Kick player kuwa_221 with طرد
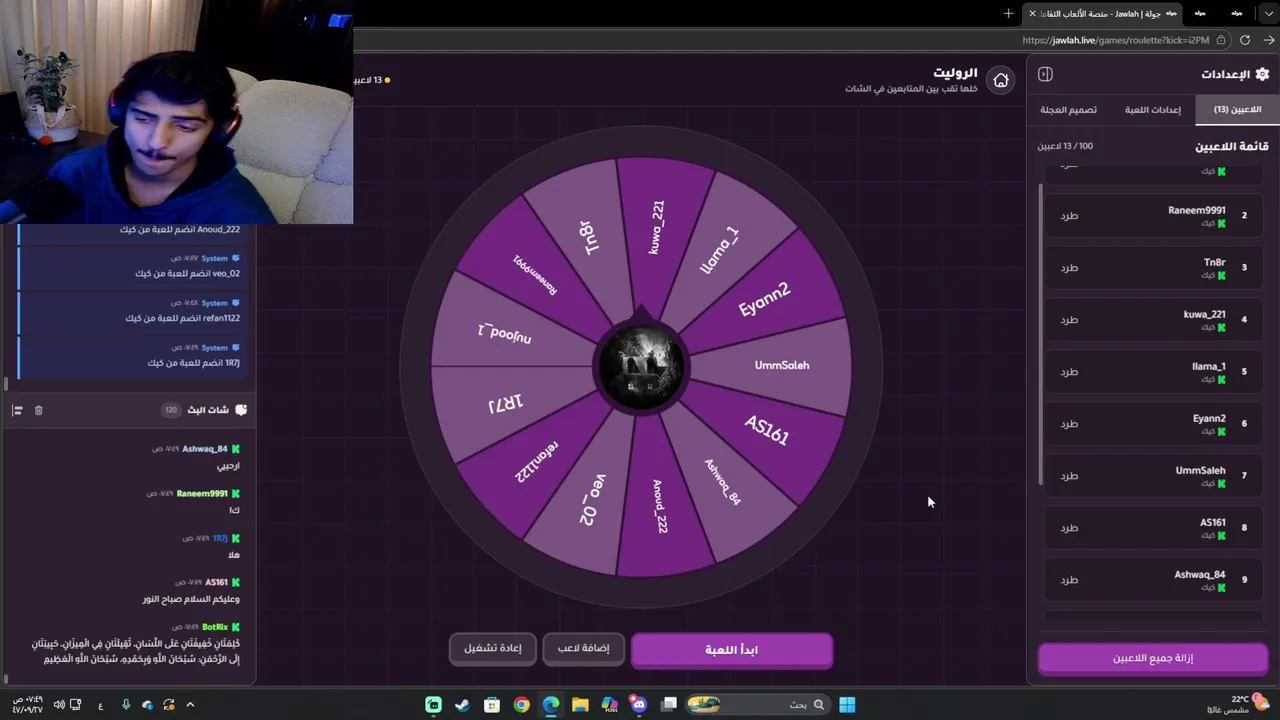Image resolution: width=1280 pixels, height=720 pixels. pyautogui.click(x=1069, y=320)
